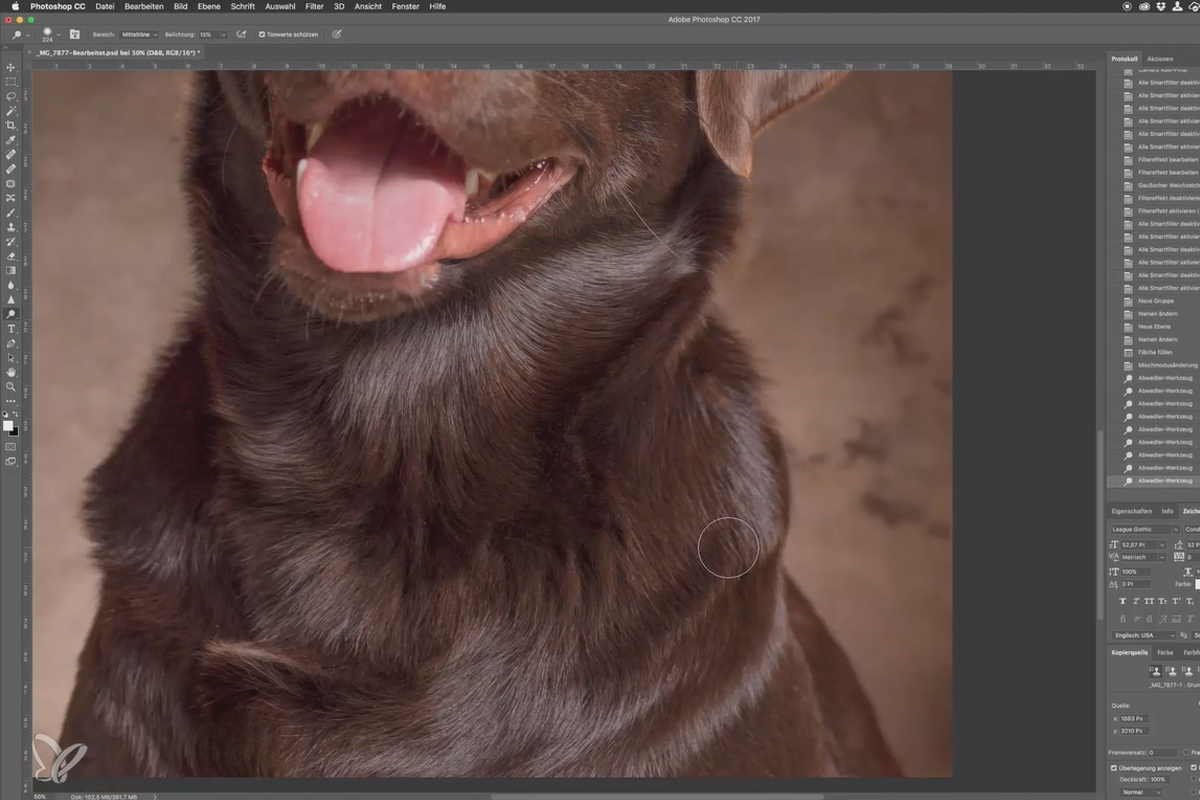Select the Horizontal Type tool
The width and height of the screenshot is (1200, 800).
(11, 328)
